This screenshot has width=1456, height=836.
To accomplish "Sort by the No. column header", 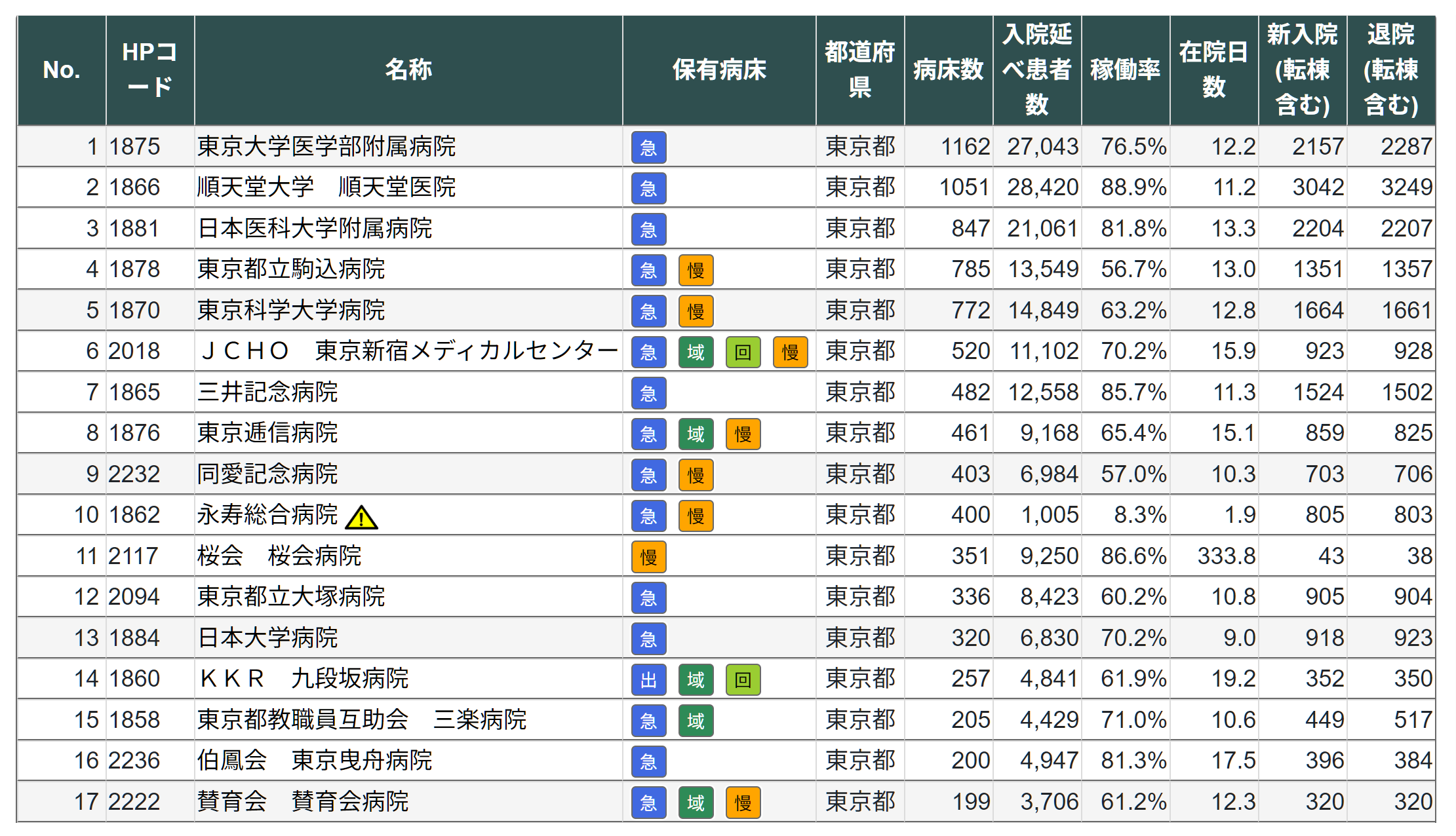I will click(62, 70).
